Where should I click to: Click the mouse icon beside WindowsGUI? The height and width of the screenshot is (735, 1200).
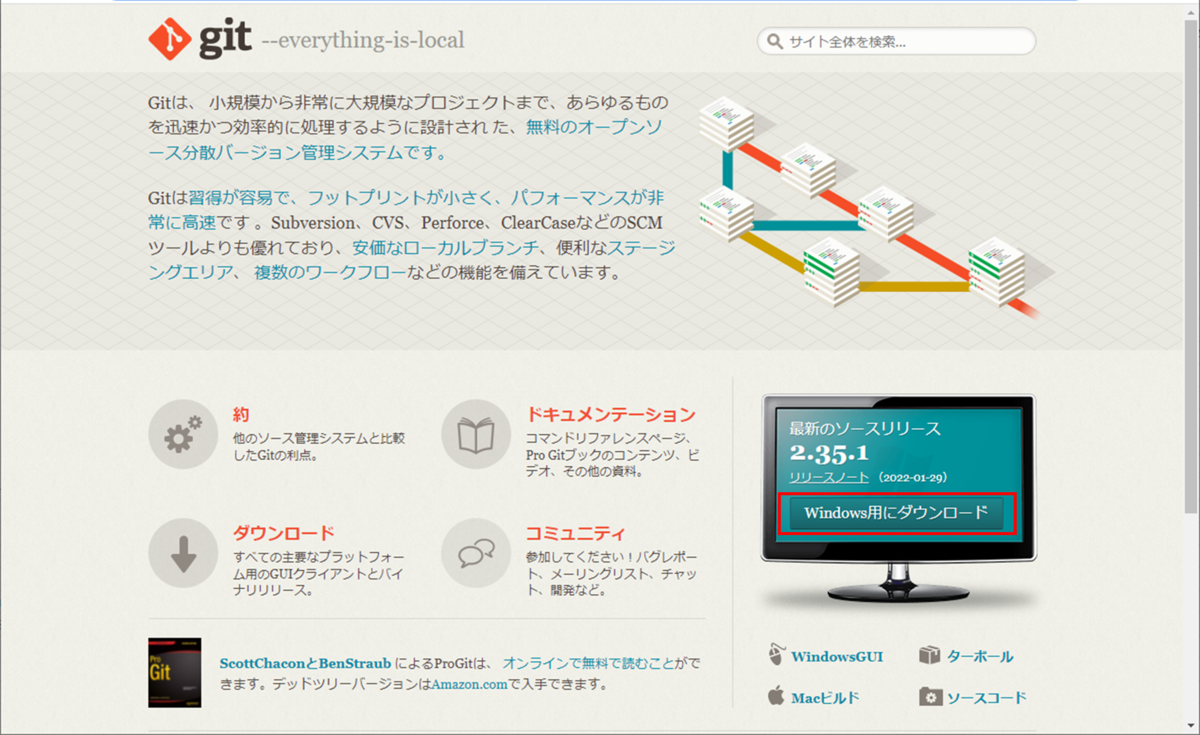coord(777,656)
